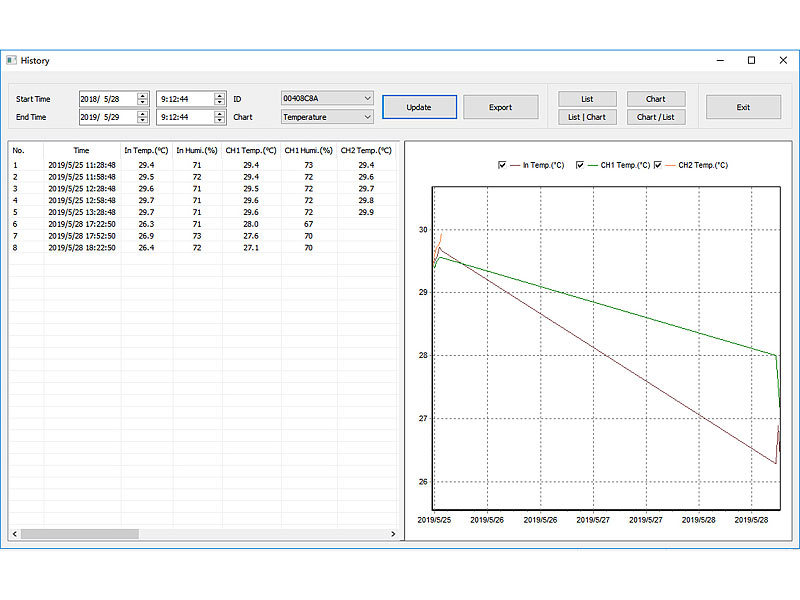Click CH1 Temp value 28.0 in row 6
This screenshot has height=600, width=800.
click(251, 224)
